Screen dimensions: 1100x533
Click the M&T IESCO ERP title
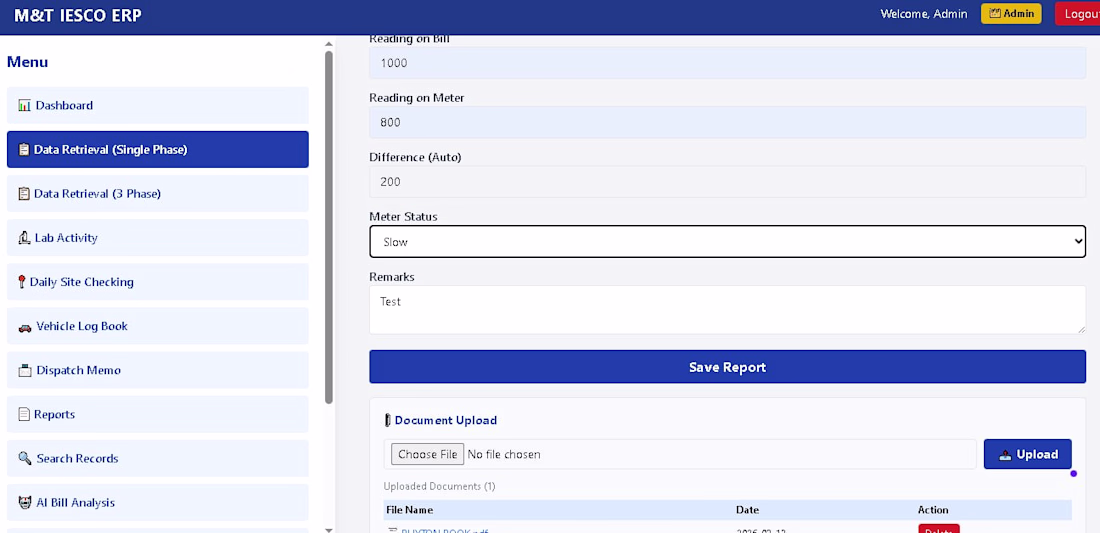(x=78, y=16)
